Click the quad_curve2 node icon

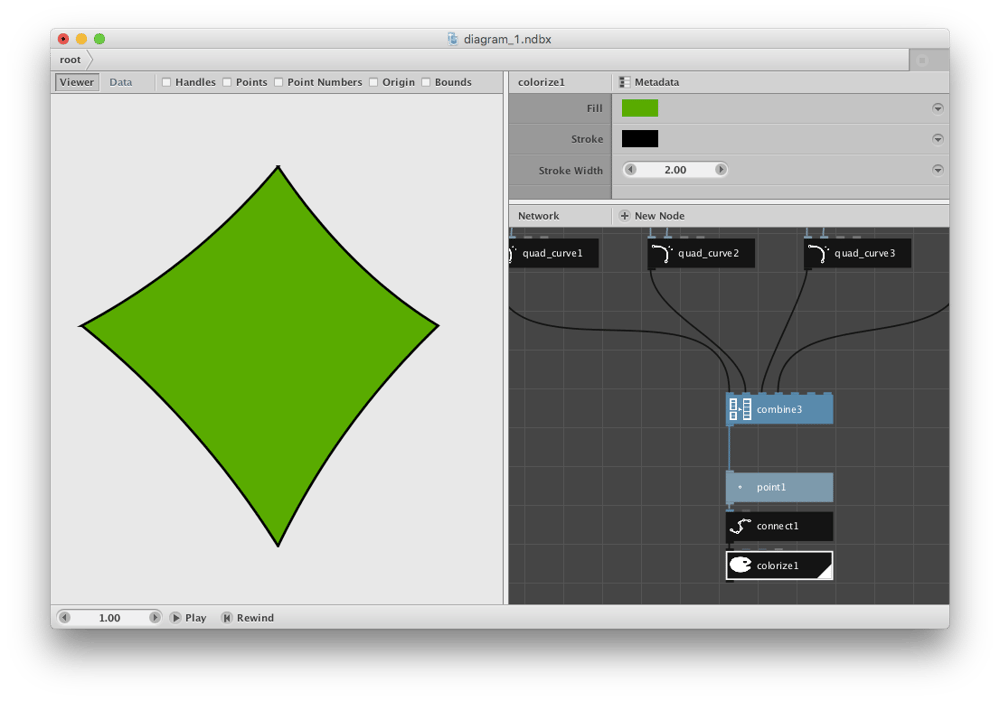662,253
